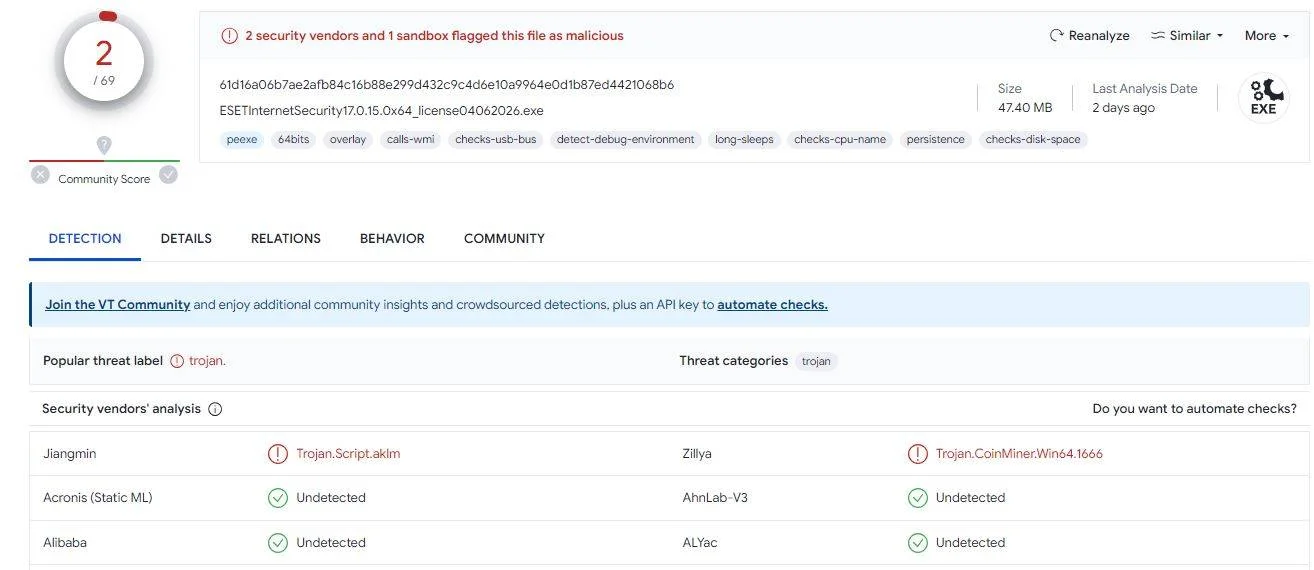Click the popular threat label warning icon
This screenshot has width=1314, height=570.
click(177, 361)
